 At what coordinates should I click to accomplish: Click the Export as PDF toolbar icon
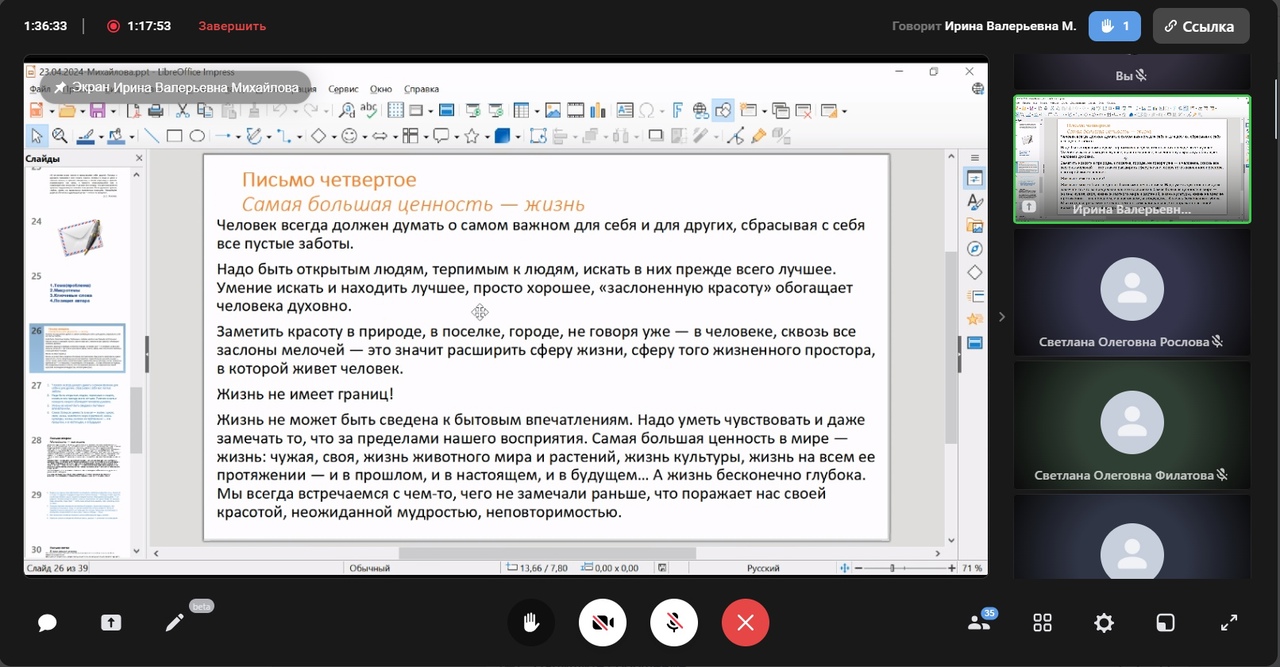pos(134,111)
